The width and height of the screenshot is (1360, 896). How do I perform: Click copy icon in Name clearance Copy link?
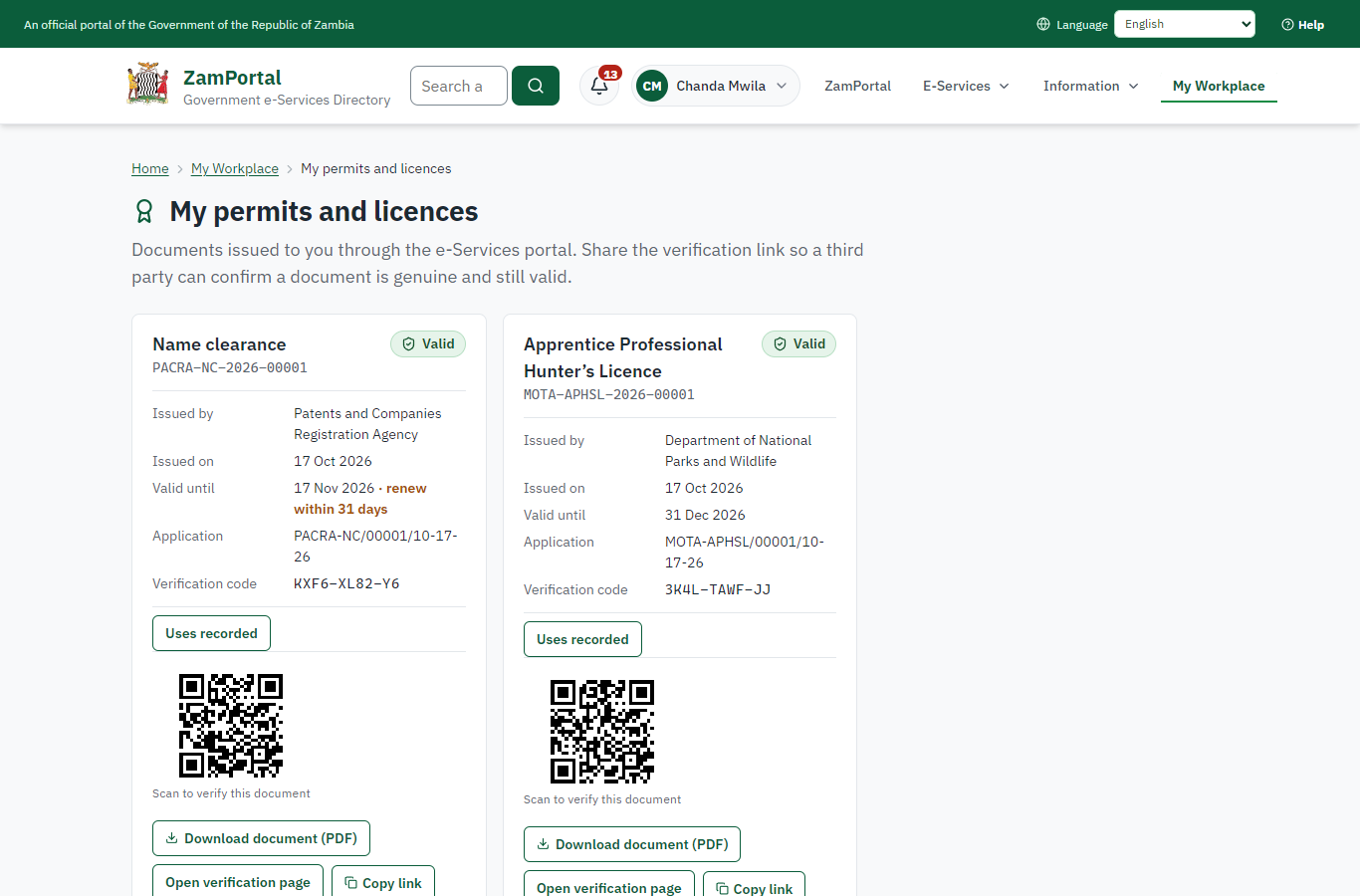[350, 882]
